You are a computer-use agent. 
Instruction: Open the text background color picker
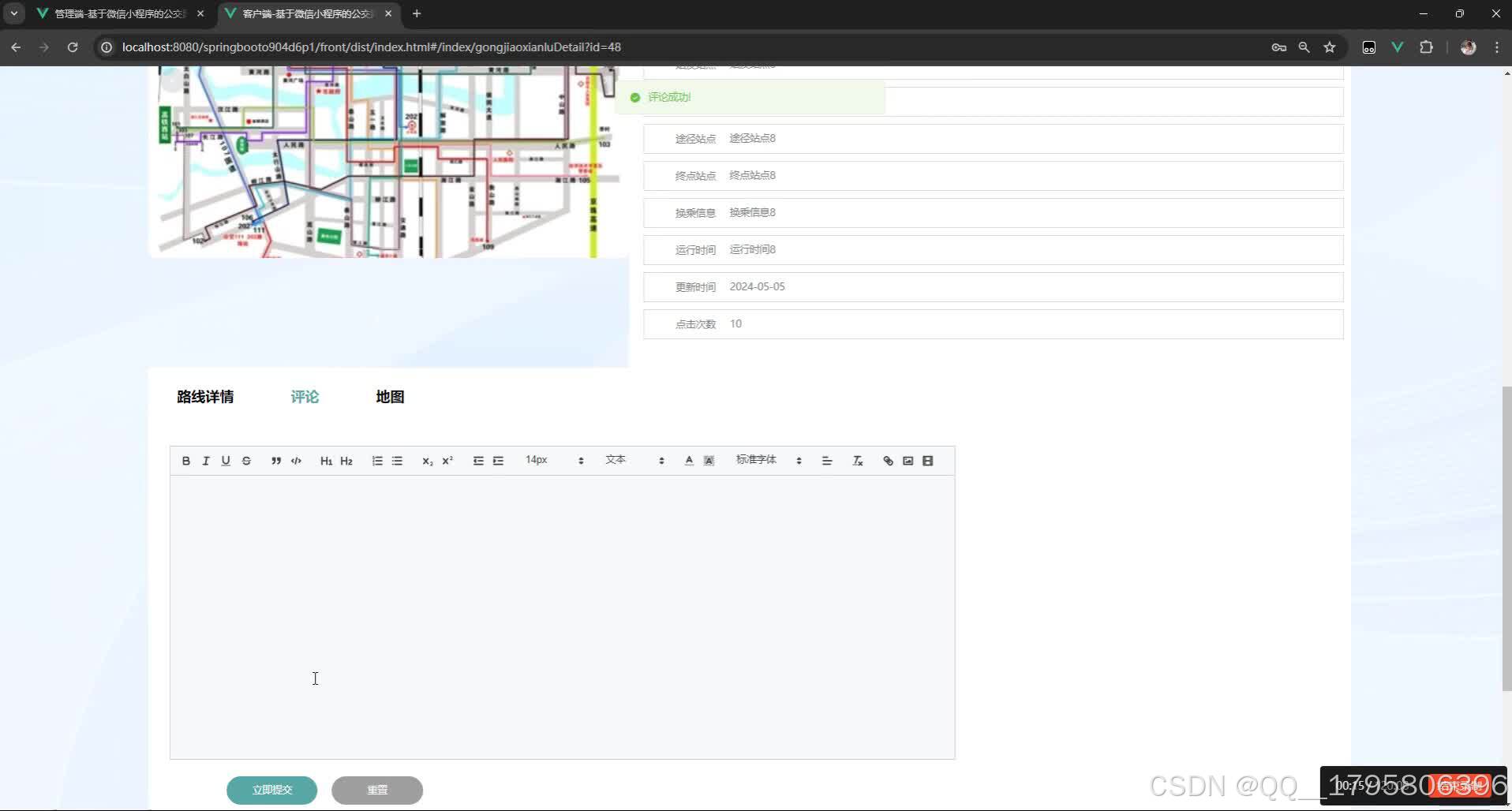coord(709,461)
